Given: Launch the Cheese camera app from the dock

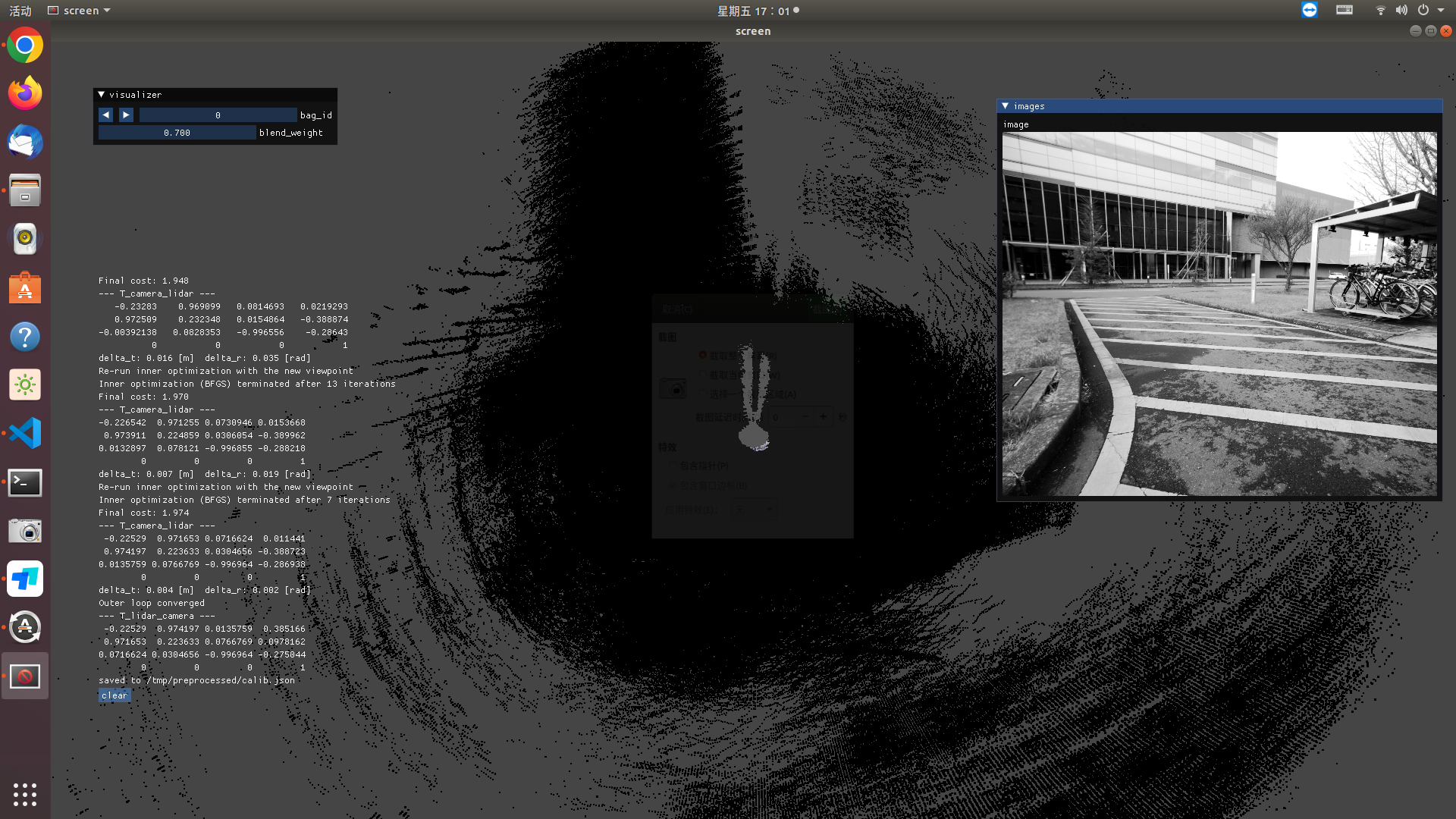Looking at the screenshot, I should (x=24, y=530).
